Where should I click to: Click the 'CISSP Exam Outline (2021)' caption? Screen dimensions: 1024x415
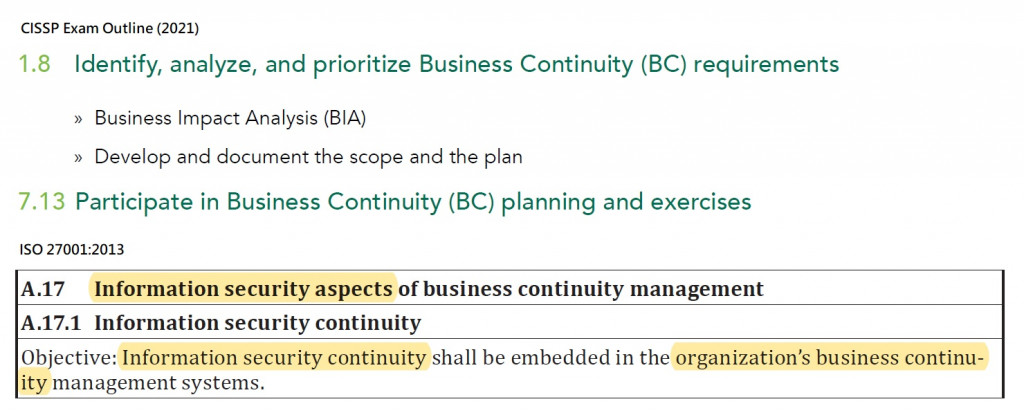point(110,29)
